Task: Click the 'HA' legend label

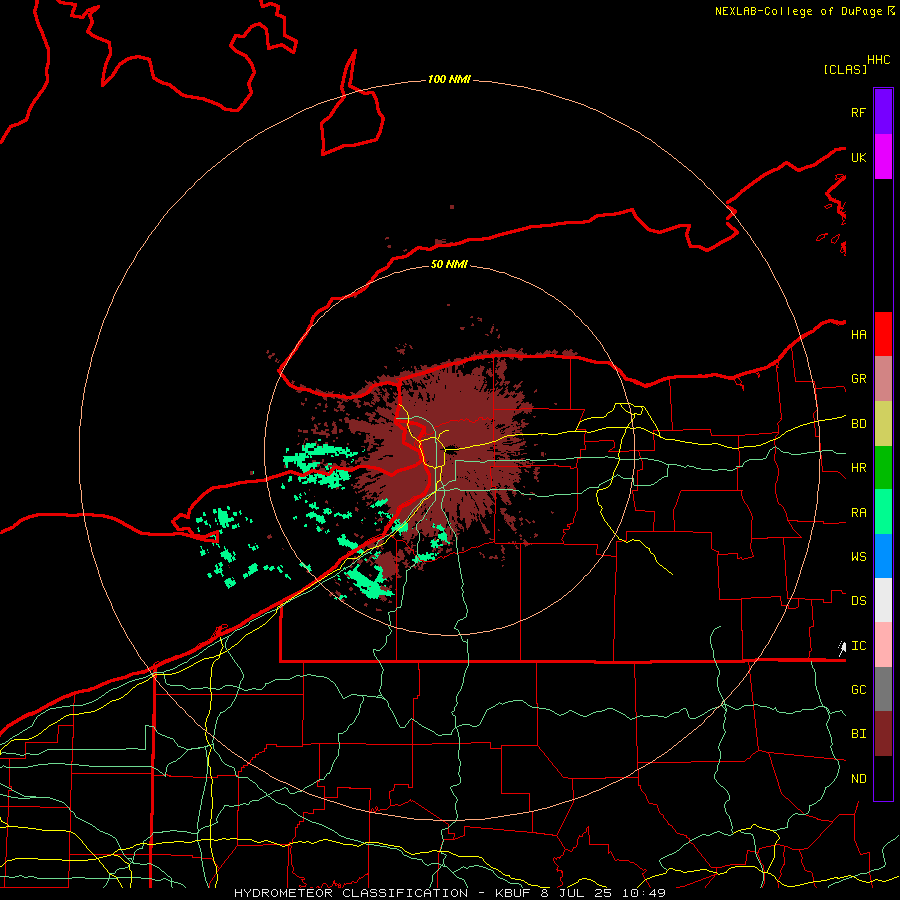Action: click(x=858, y=335)
